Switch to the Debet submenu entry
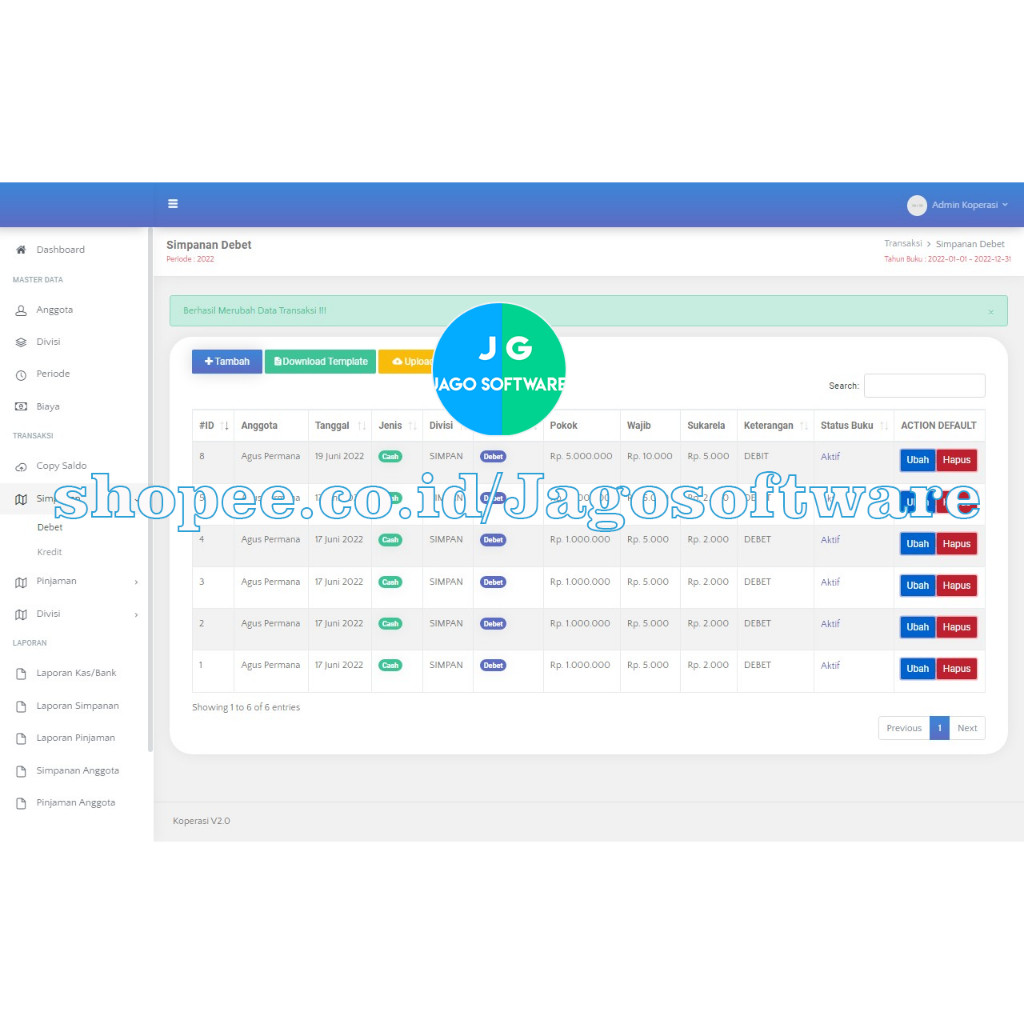1024x1024 pixels. click(49, 527)
